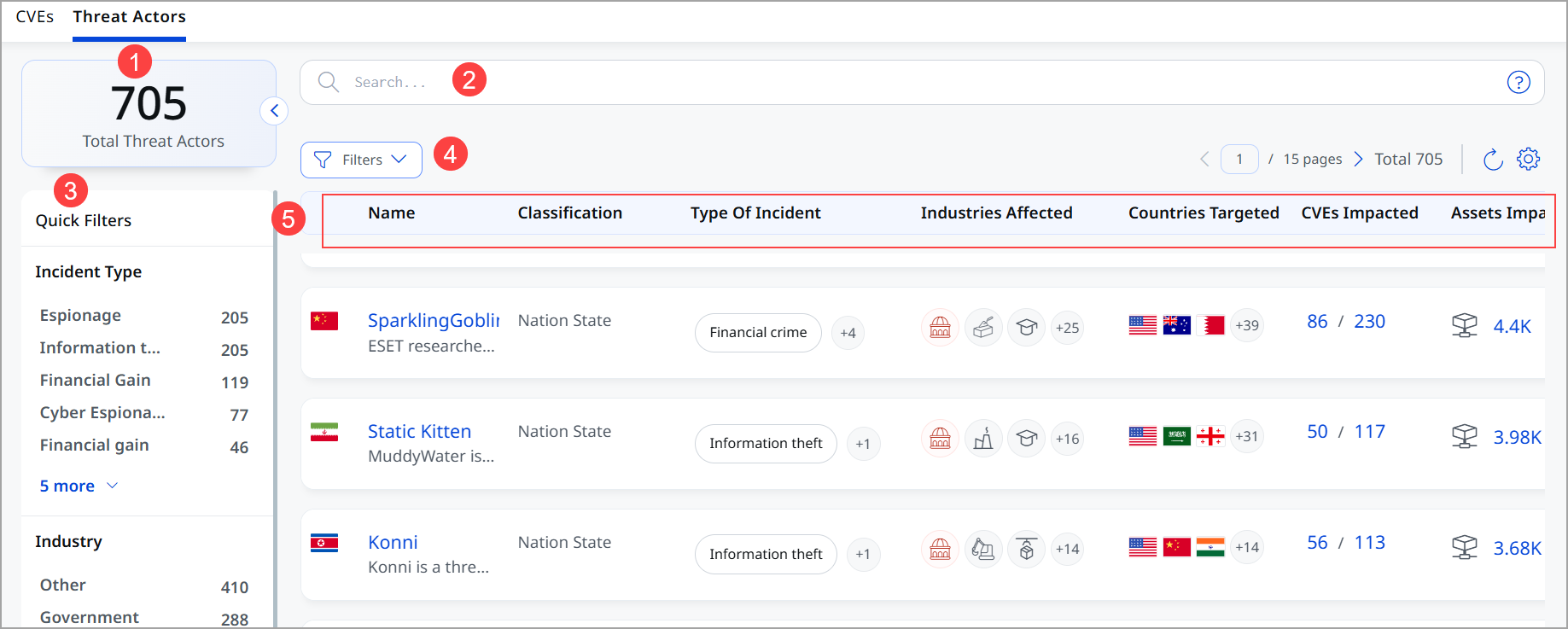Click the government industry icon in Konni row
1568x629 pixels.
[940, 549]
